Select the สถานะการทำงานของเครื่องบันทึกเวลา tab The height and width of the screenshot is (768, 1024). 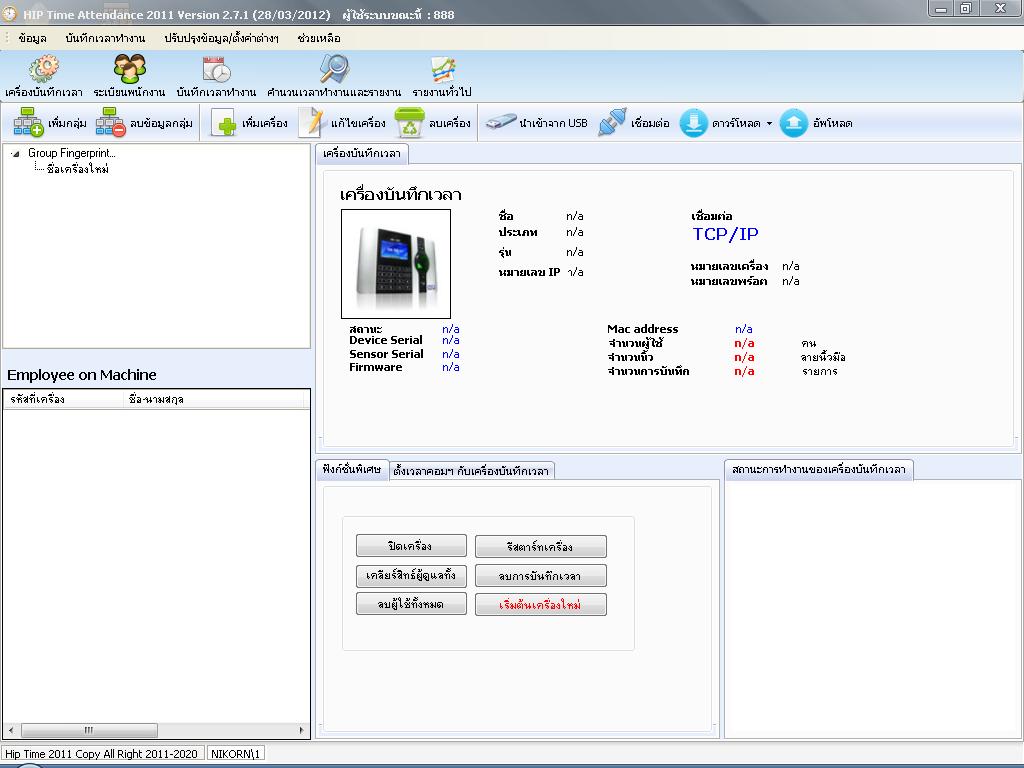[818, 470]
